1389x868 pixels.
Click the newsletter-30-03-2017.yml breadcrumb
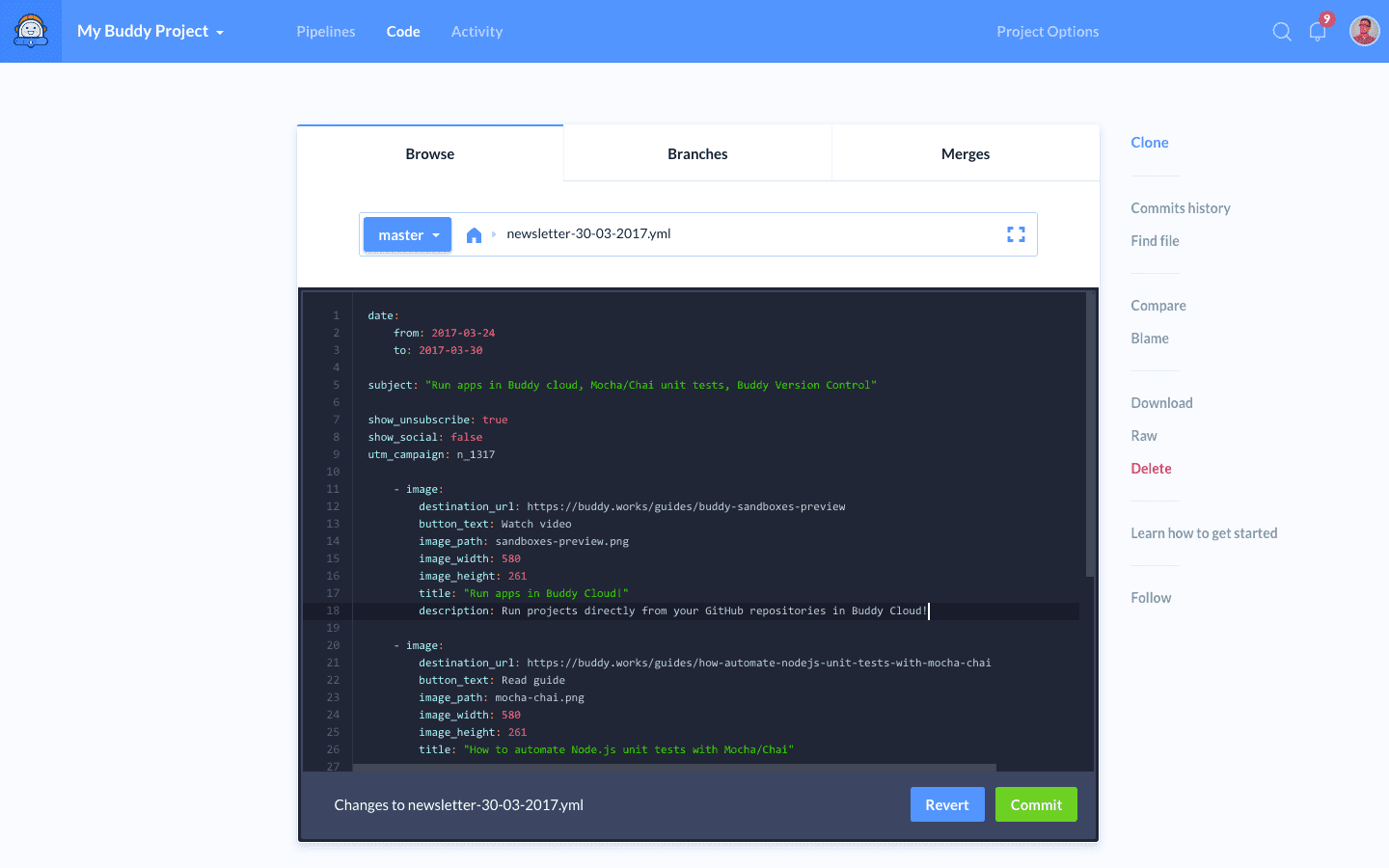588,233
